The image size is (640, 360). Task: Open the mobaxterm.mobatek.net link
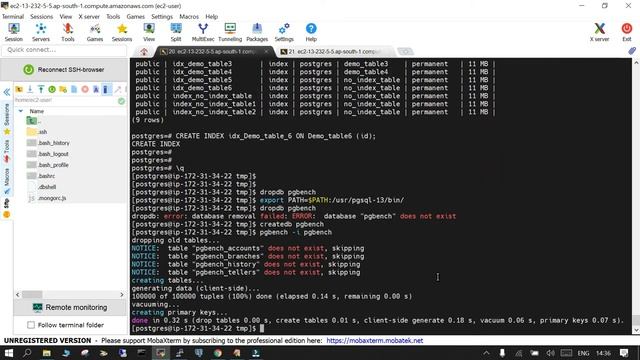[x=375, y=340]
